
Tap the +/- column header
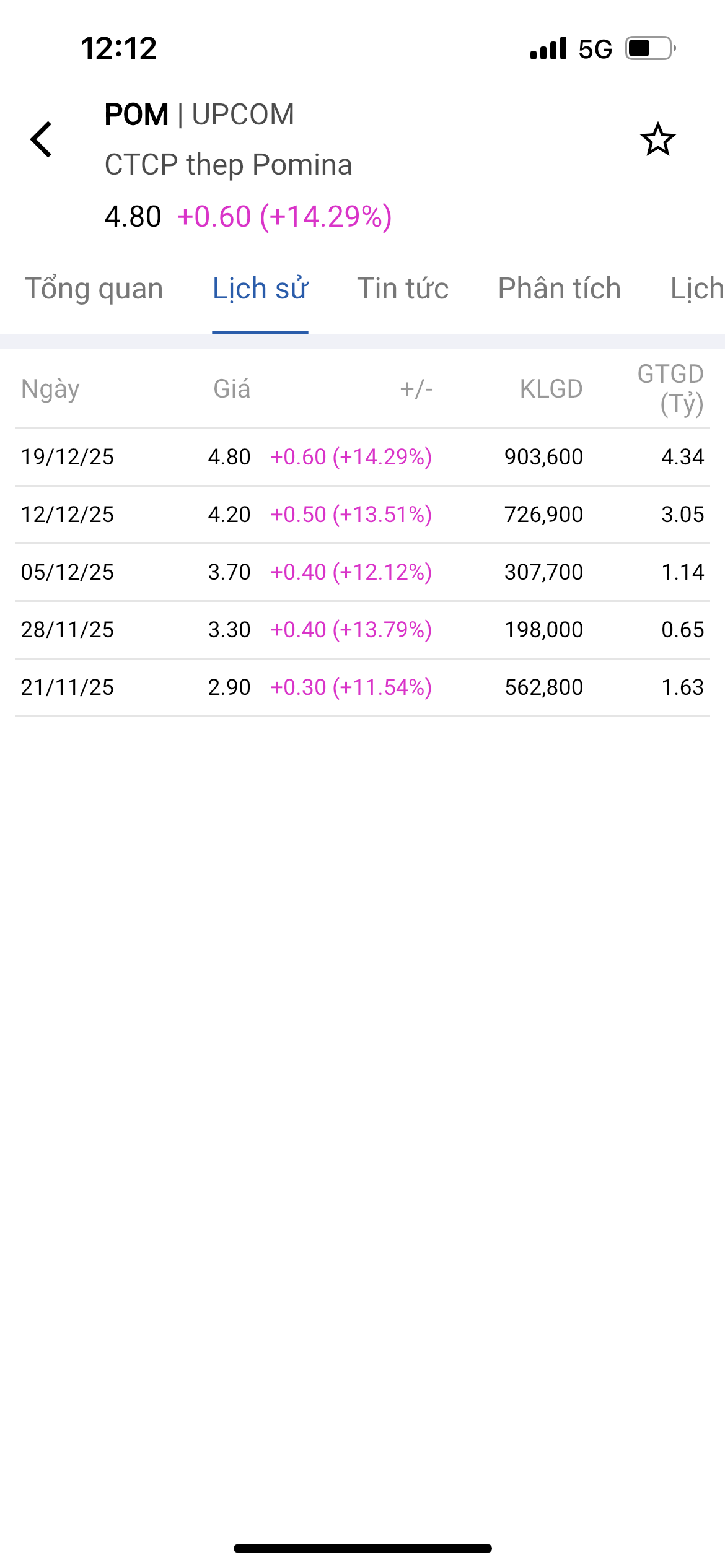pyautogui.click(x=416, y=389)
